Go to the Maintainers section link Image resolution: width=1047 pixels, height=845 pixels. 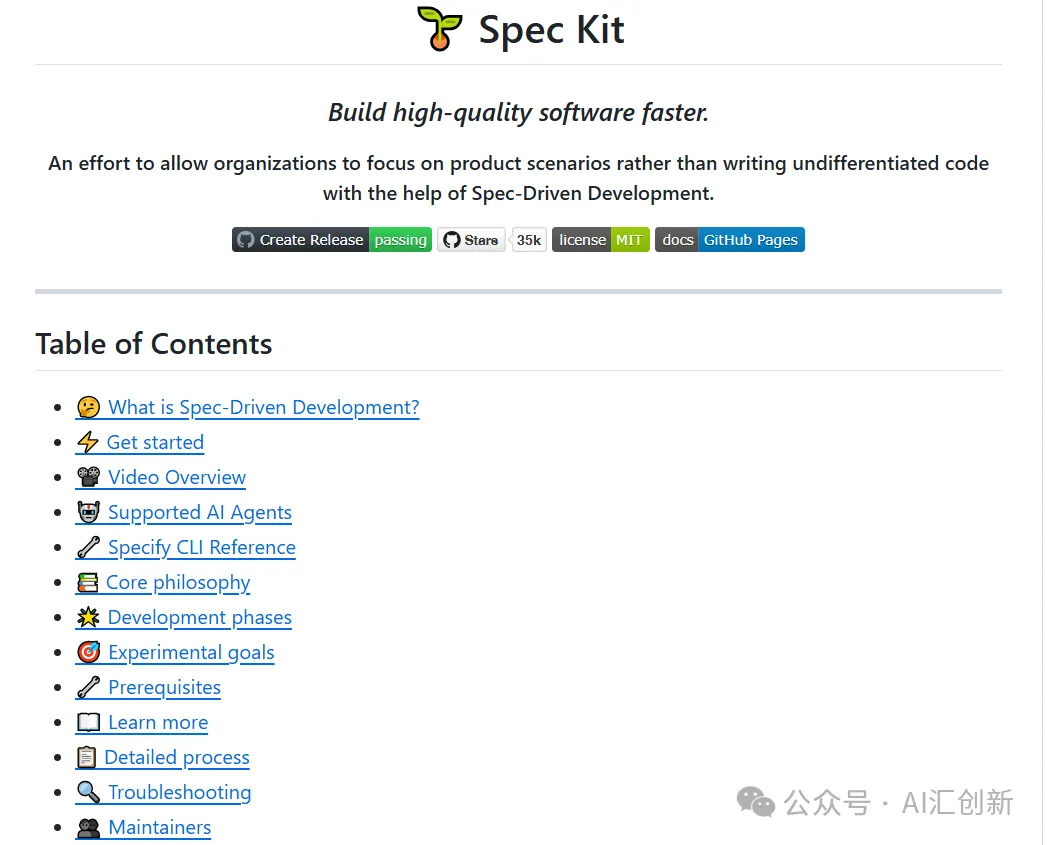pyautogui.click(x=159, y=828)
